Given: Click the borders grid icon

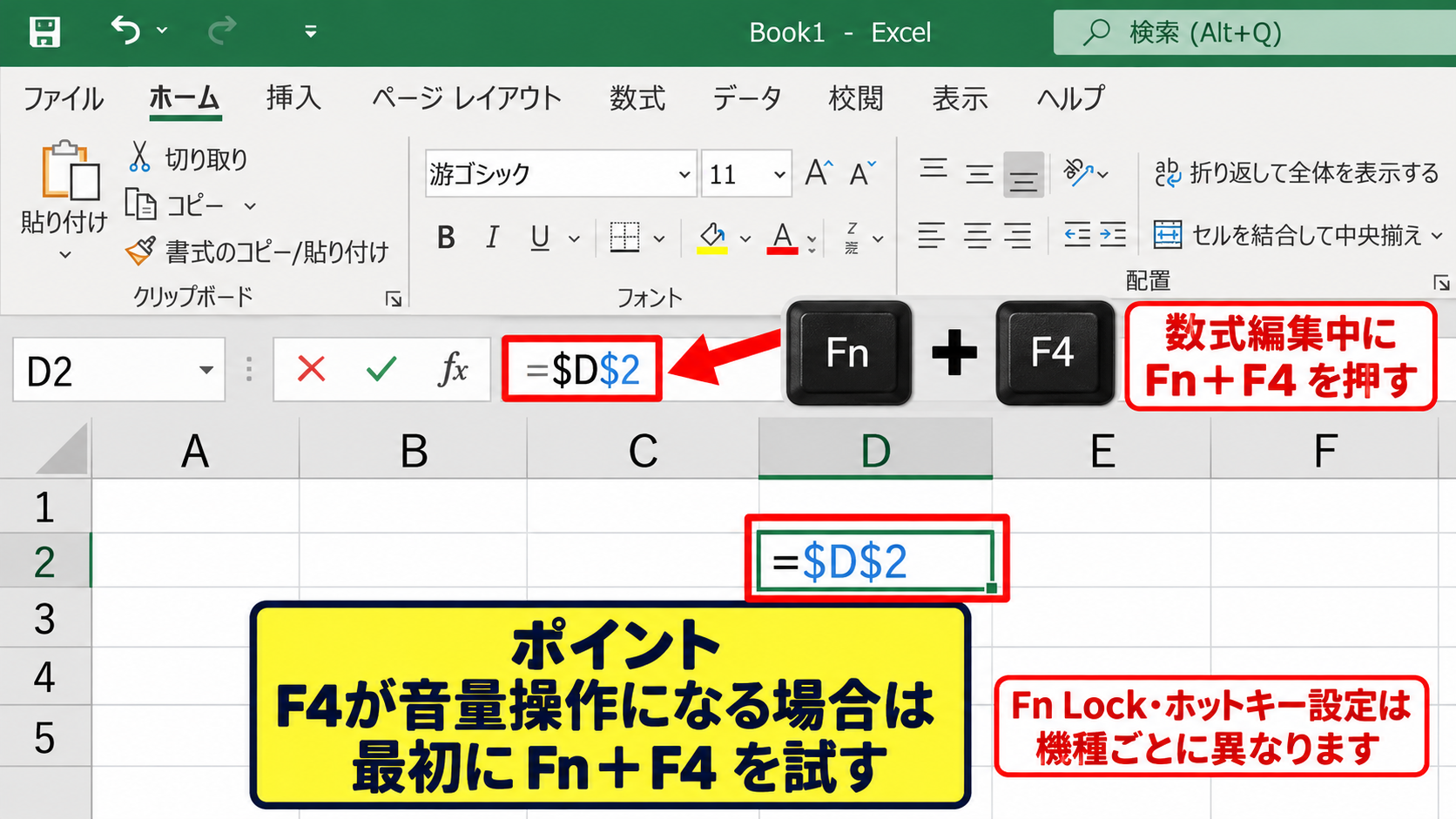Looking at the screenshot, I should point(624,237).
